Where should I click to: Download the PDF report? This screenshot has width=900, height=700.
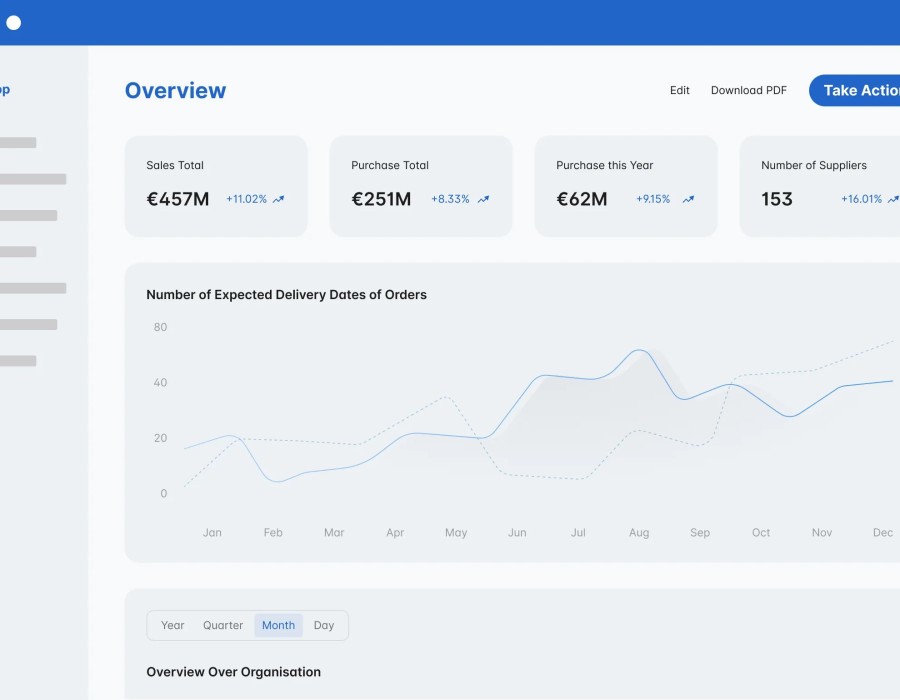(748, 90)
